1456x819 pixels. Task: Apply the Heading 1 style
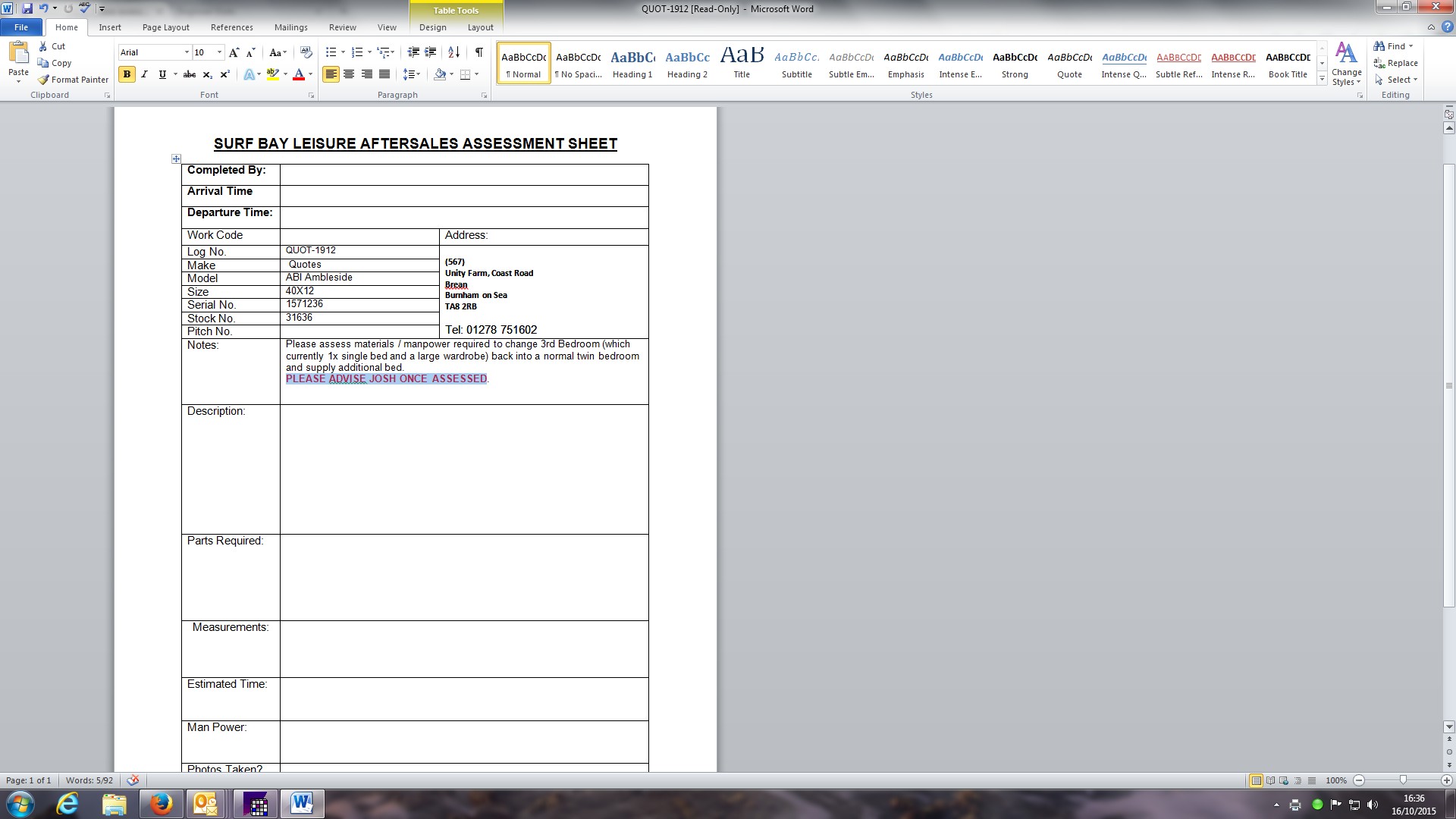632,63
